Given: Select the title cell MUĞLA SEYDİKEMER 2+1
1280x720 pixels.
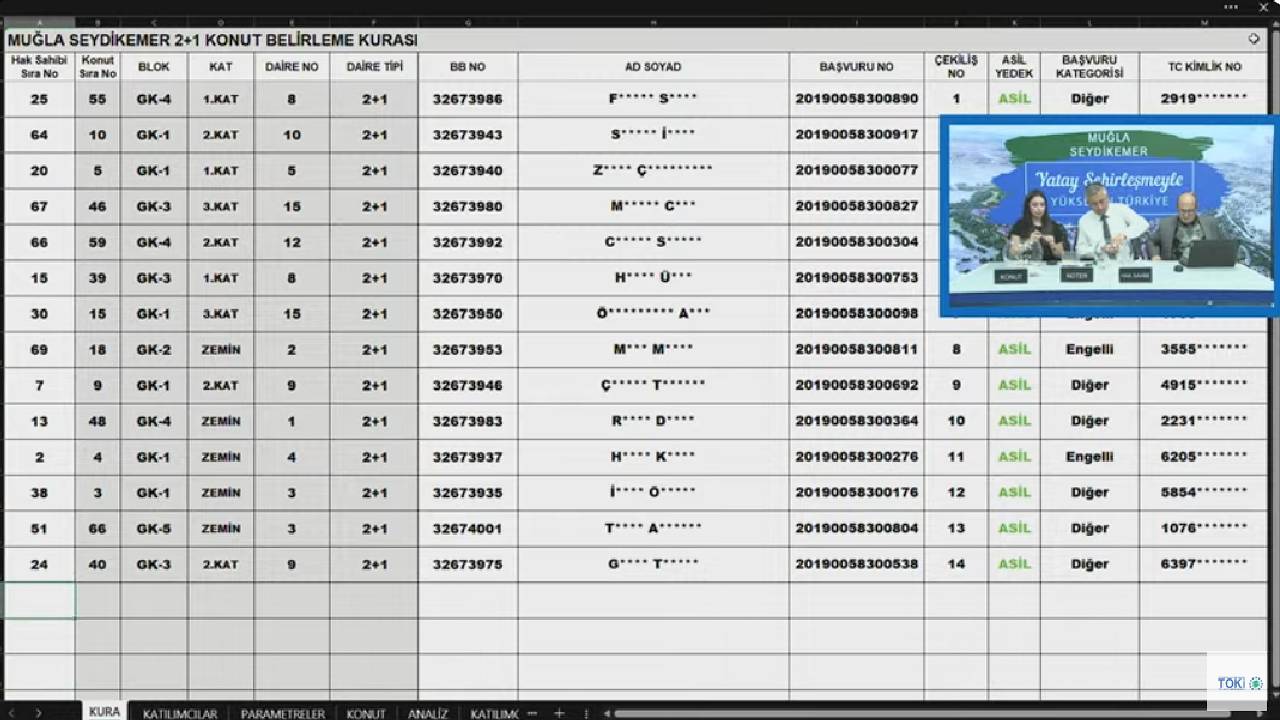Looking at the screenshot, I should (212, 41).
